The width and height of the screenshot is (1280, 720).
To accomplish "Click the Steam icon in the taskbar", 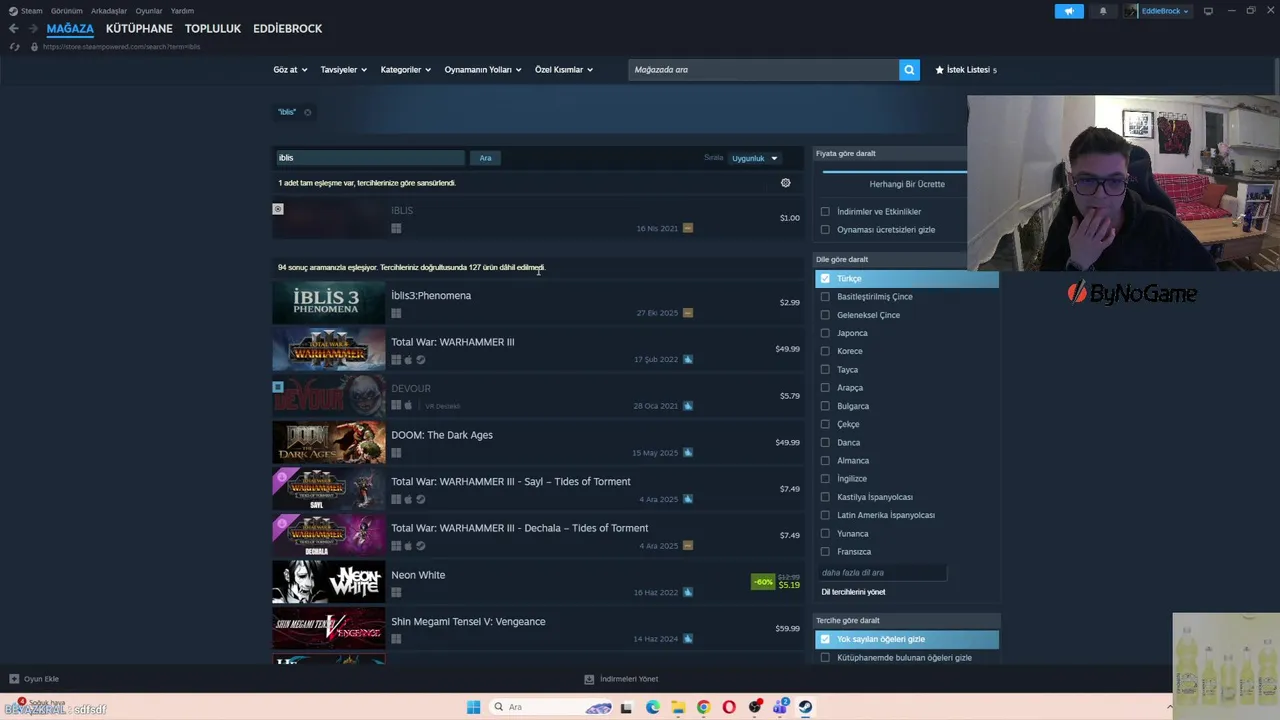I will tap(805, 707).
